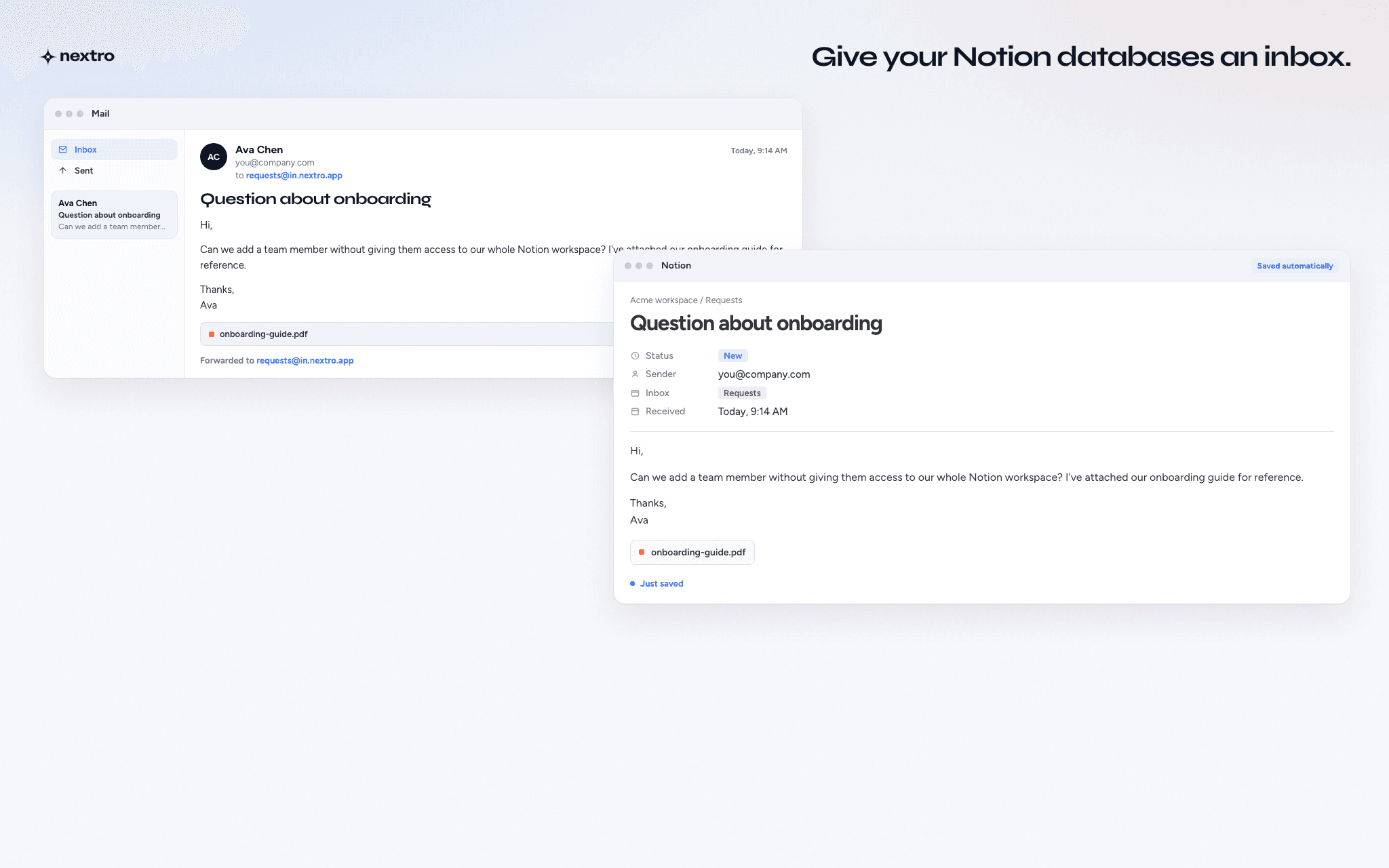1389x868 pixels.
Task: Click the blue dot beside Just saved
Action: pos(633,584)
